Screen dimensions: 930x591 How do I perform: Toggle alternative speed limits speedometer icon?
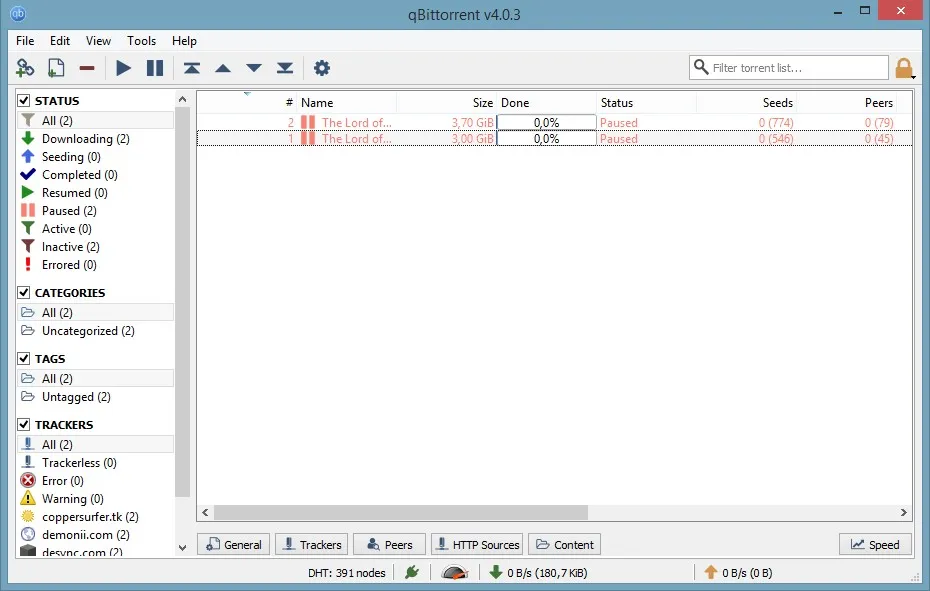455,573
